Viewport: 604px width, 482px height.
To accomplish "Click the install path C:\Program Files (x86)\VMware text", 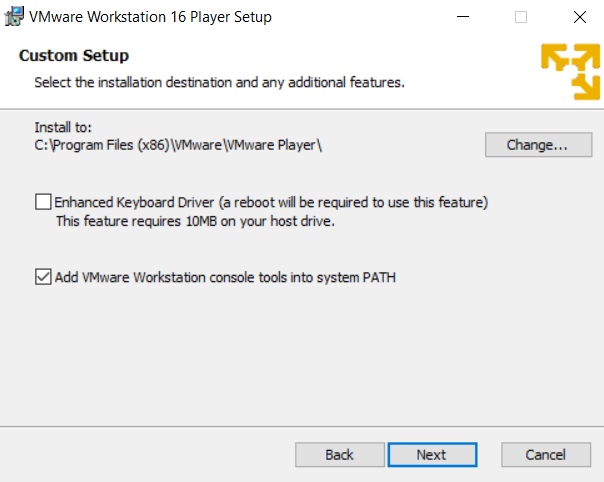I will click(x=178, y=145).
